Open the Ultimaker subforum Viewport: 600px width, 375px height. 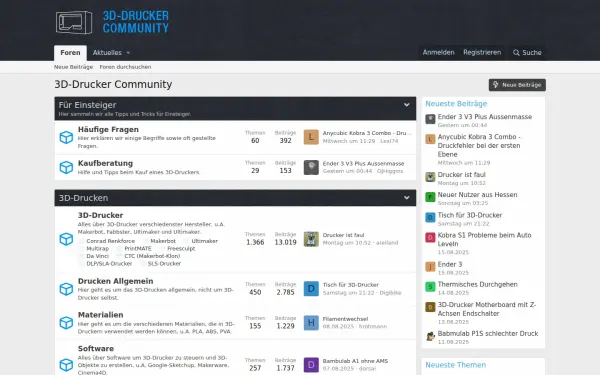pos(205,241)
